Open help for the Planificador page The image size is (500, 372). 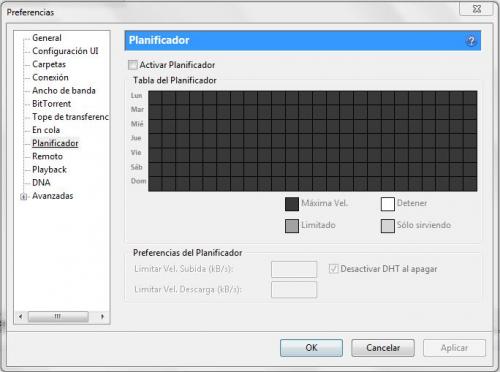(471, 41)
